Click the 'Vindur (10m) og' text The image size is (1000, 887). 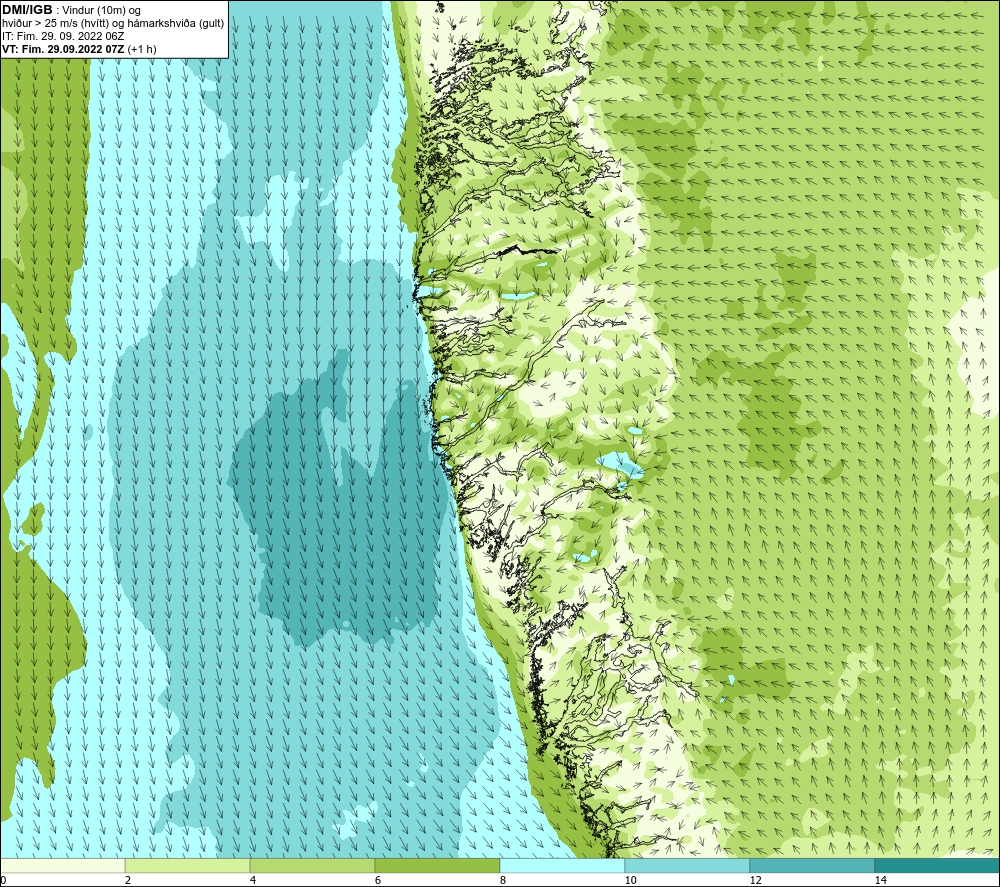tap(101, 11)
